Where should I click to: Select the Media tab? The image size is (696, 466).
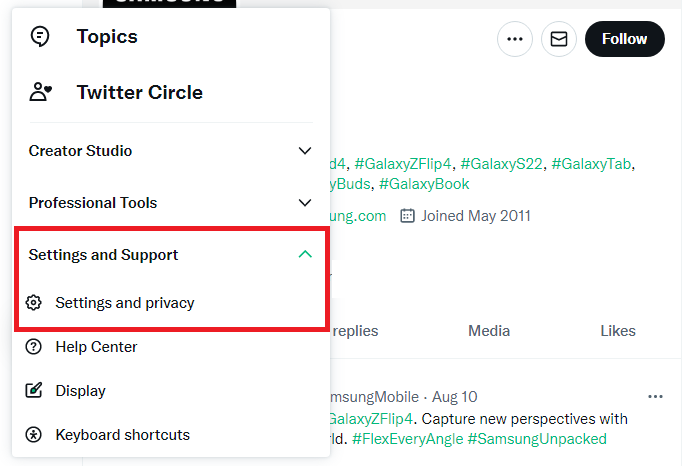point(489,331)
